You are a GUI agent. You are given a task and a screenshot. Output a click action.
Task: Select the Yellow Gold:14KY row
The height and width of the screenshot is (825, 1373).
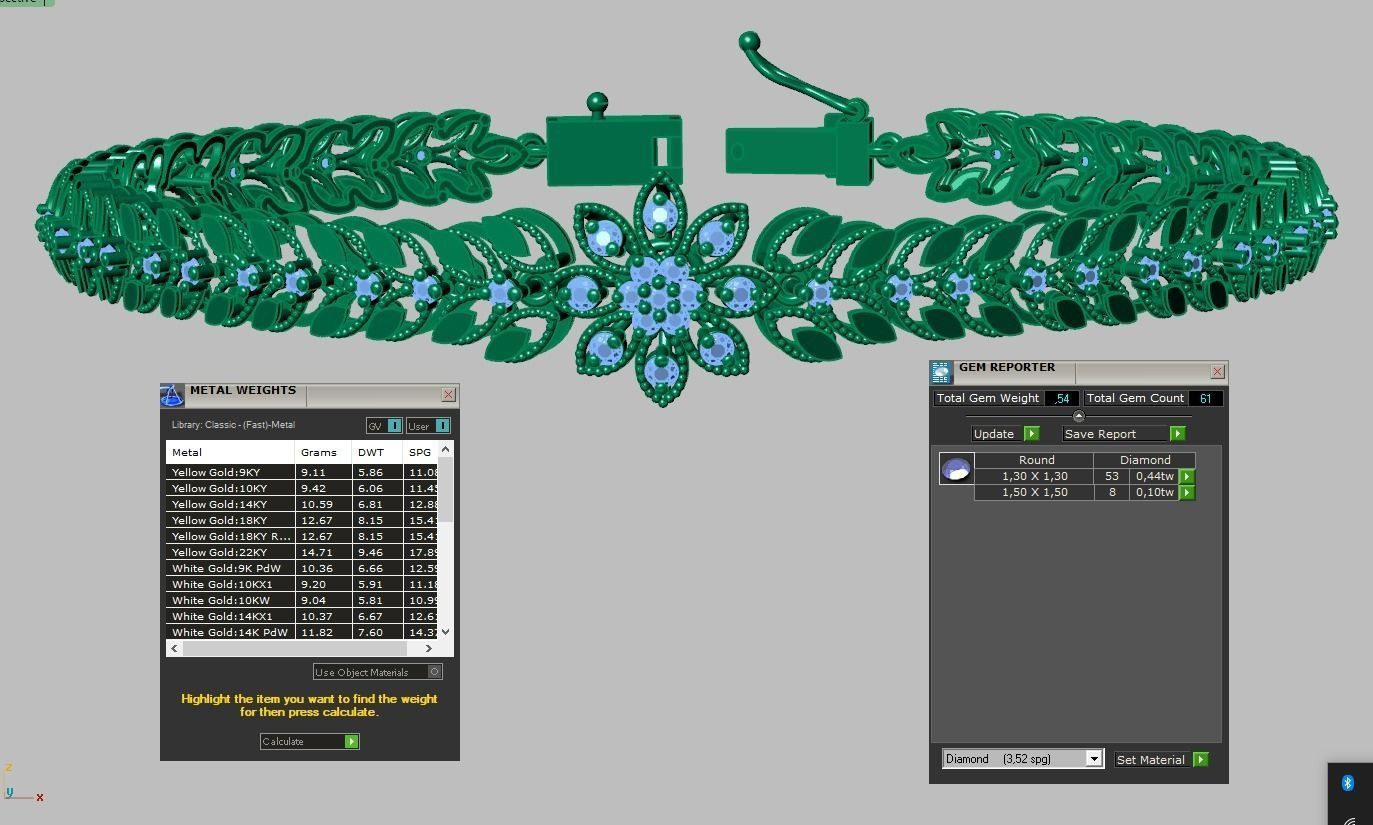[302, 504]
